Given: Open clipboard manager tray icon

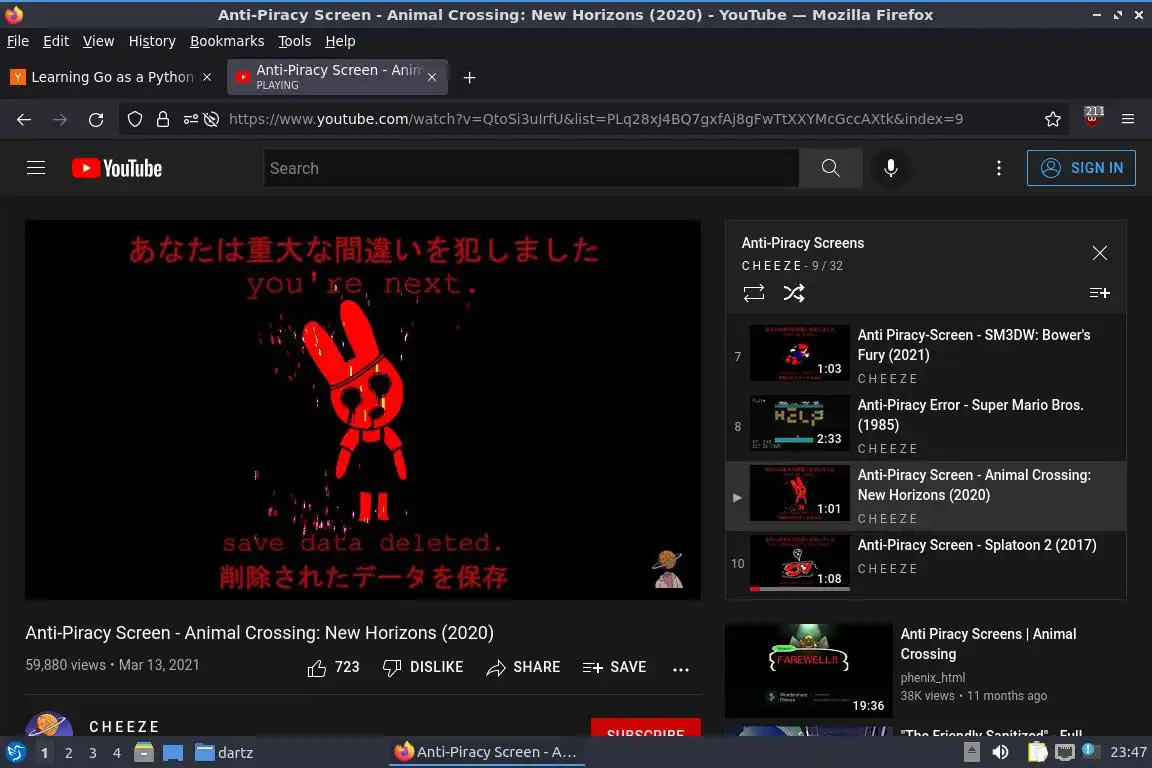Looking at the screenshot, I should 1037,752.
